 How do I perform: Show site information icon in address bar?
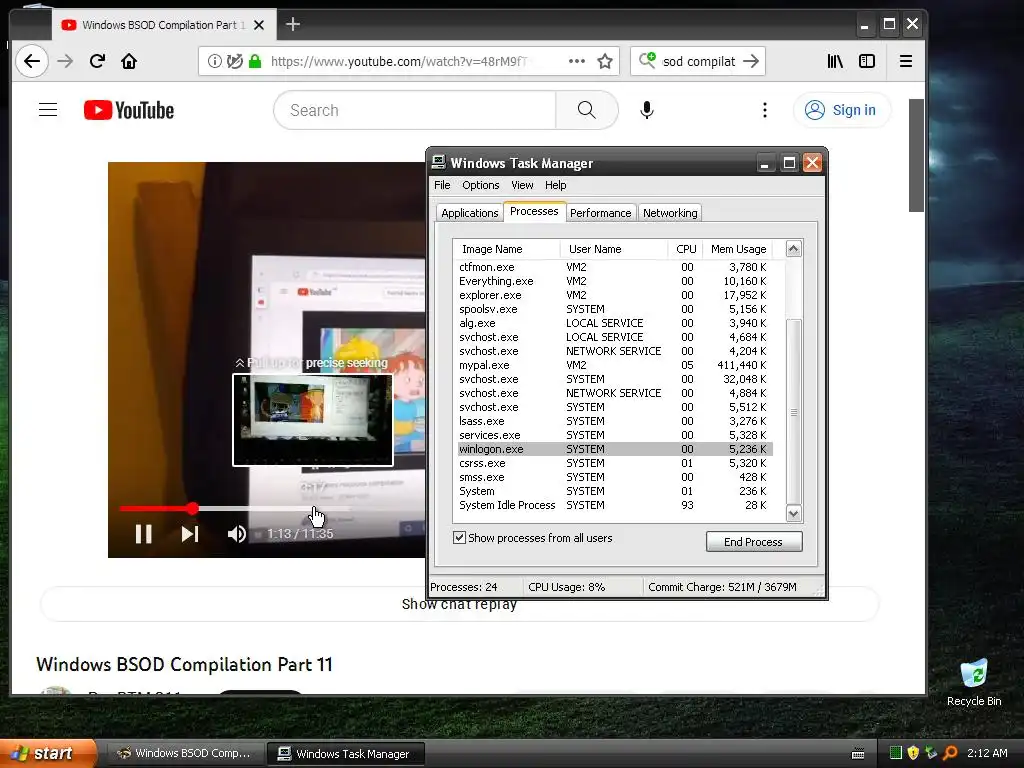214,61
